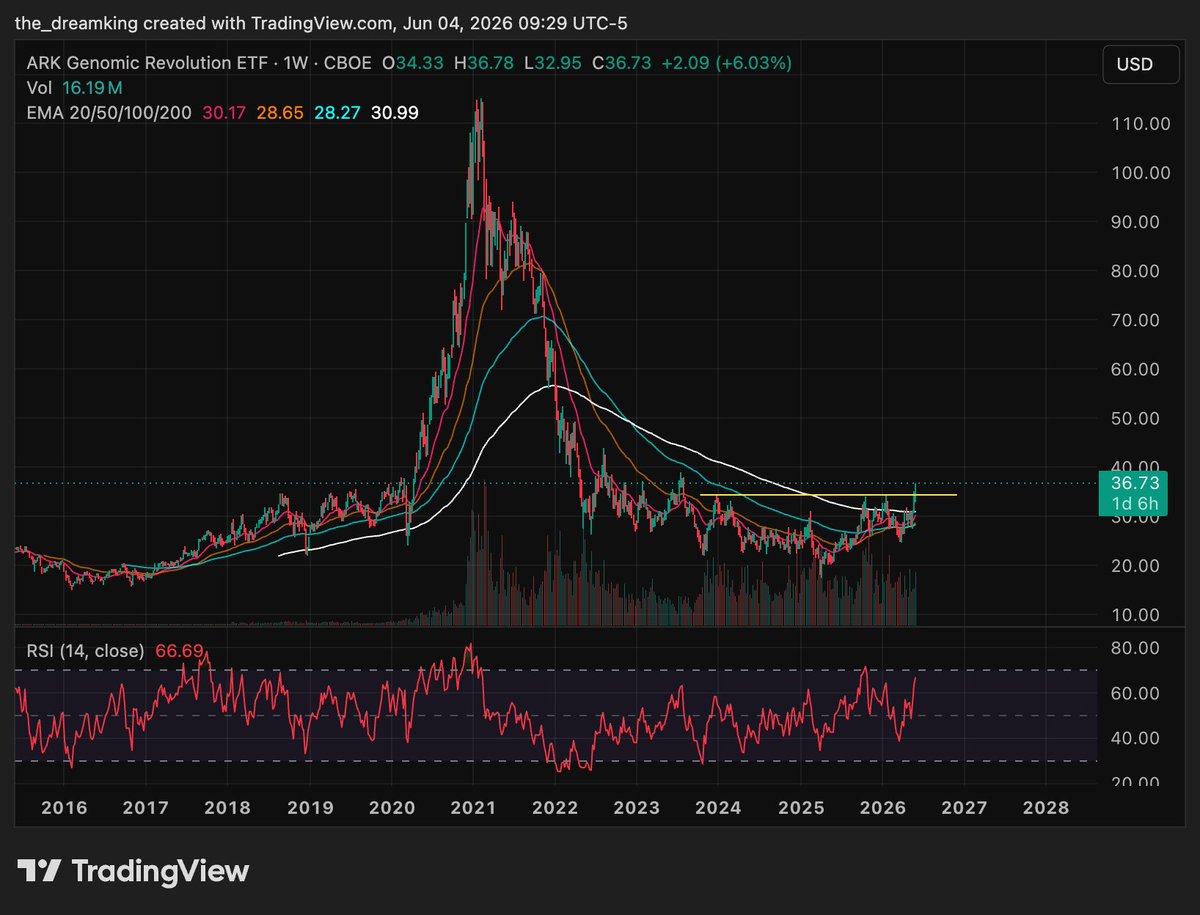Viewport: 1200px width, 915px height.
Task: Click the USD currency button
Action: click(1140, 64)
